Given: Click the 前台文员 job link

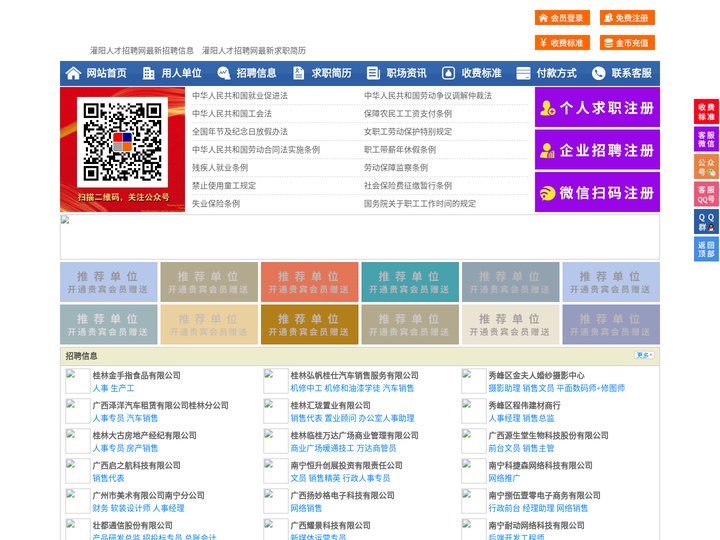Looking at the screenshot, I should 504,448.
